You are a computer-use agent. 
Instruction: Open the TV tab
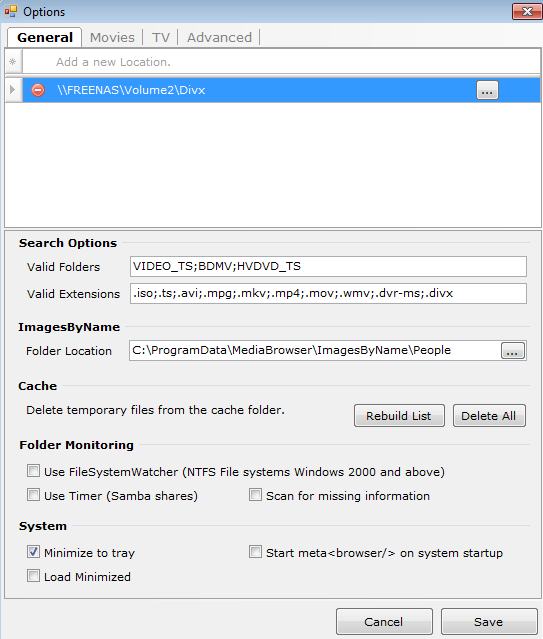coord(161,37)
